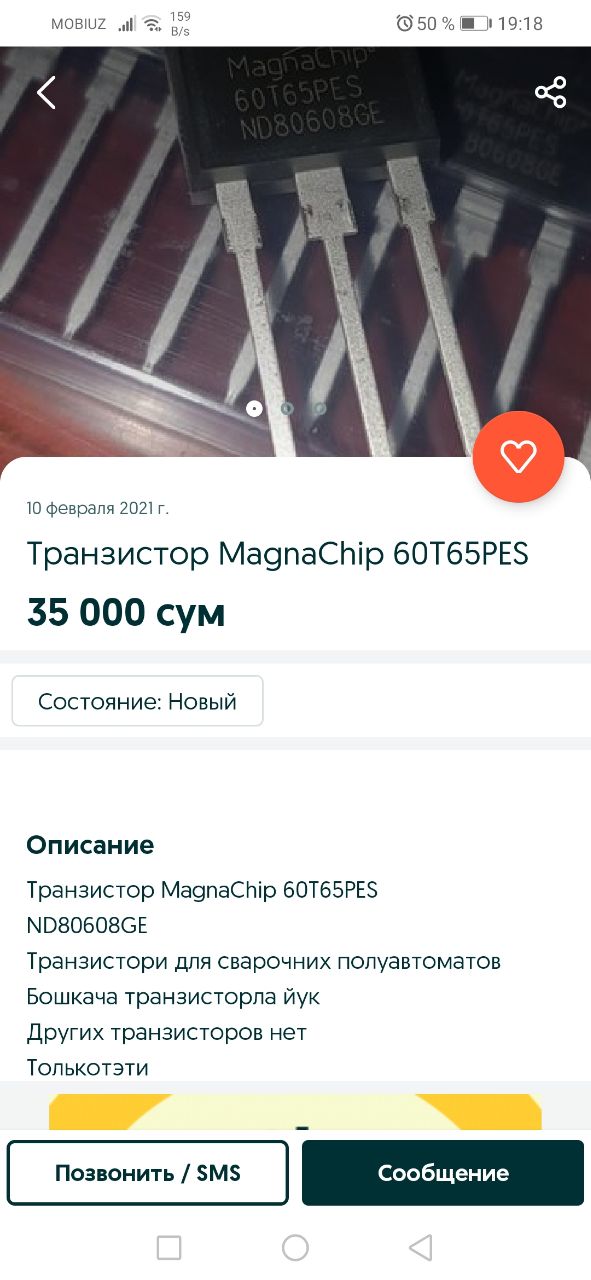
Task: Jump to the third photo indicator dot
Action: point(319,408)
